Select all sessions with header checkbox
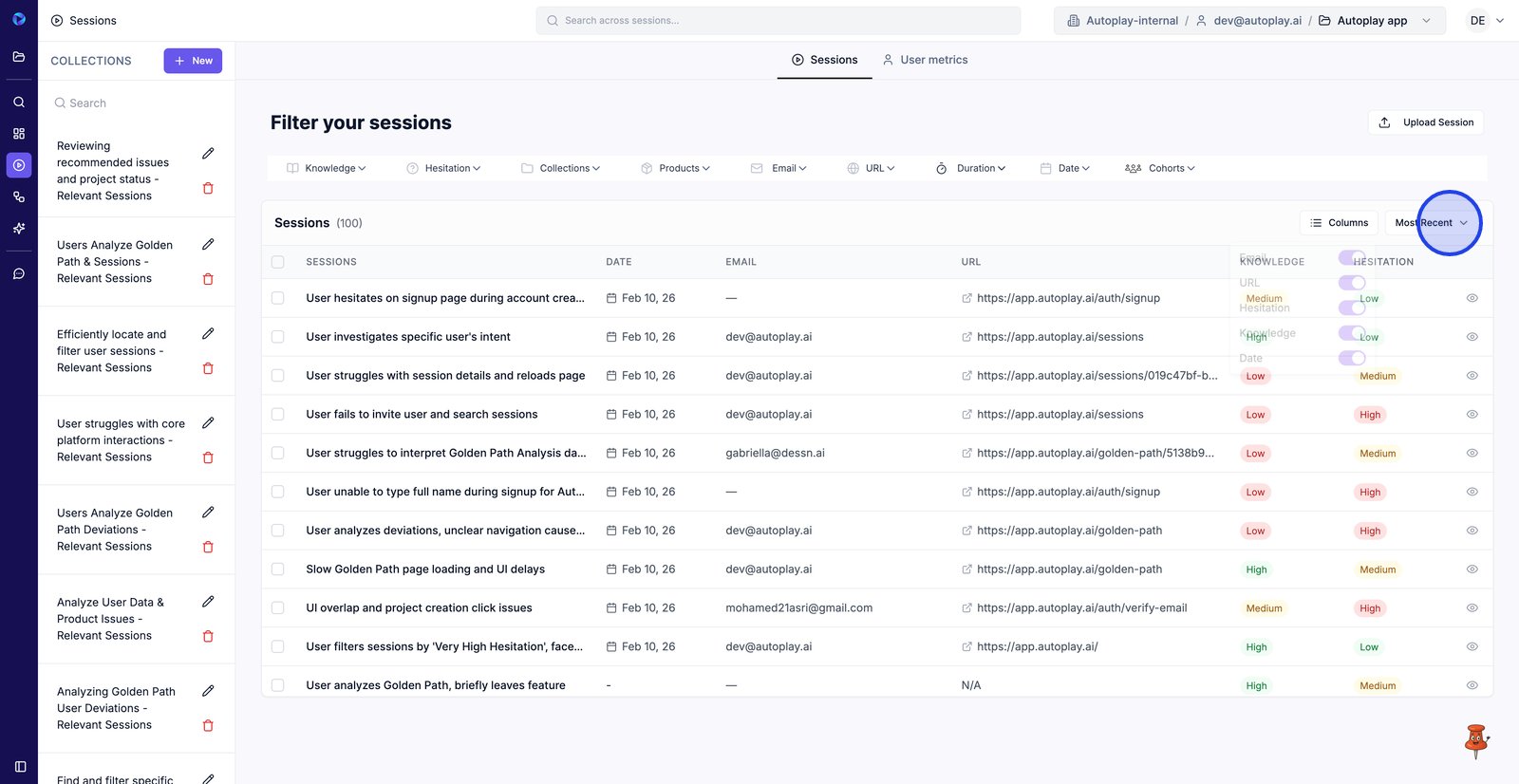The height and width of the screenshot is (784, 1519). (278, 262)
